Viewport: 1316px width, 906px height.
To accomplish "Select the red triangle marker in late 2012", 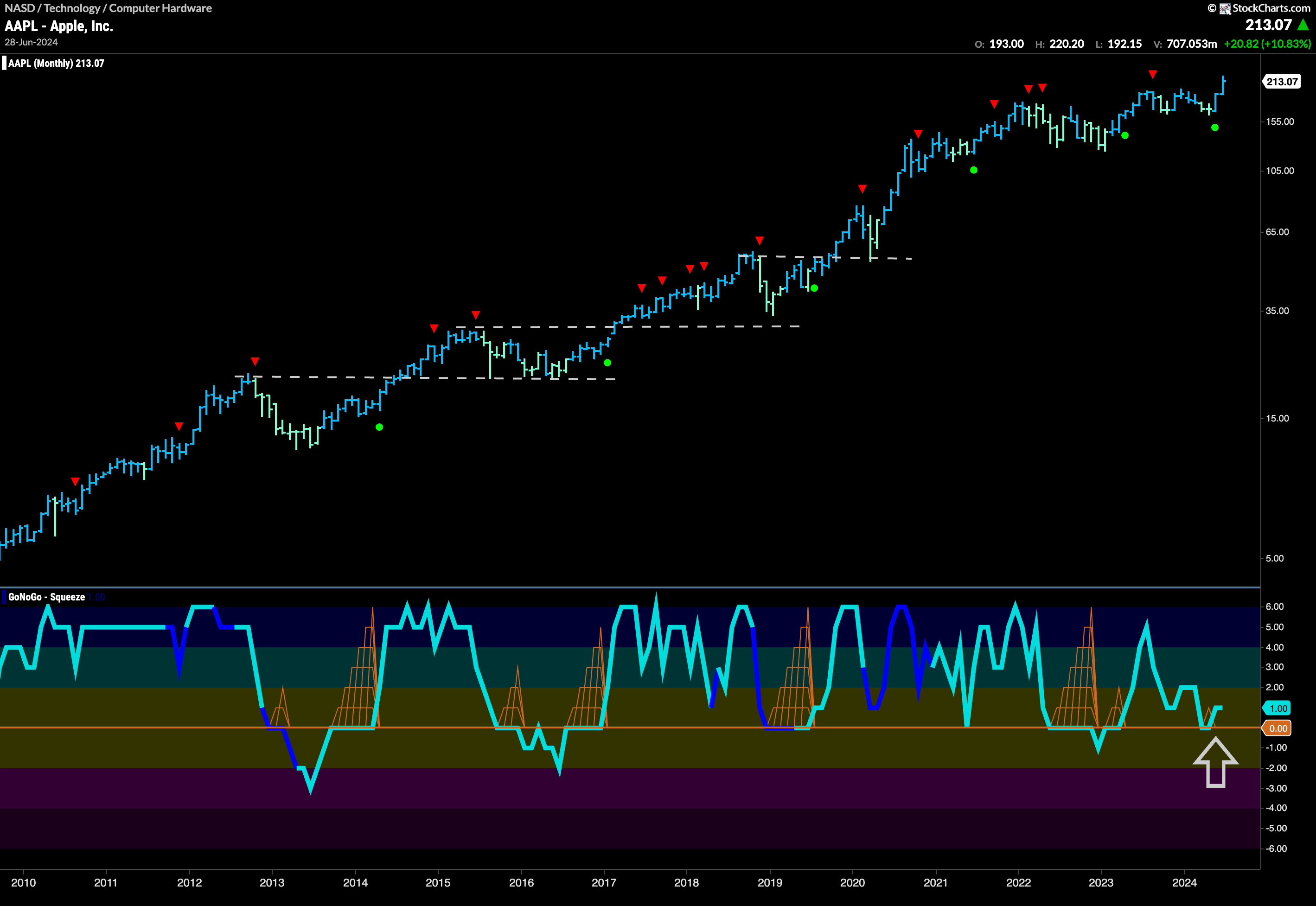I will [255, 362].
